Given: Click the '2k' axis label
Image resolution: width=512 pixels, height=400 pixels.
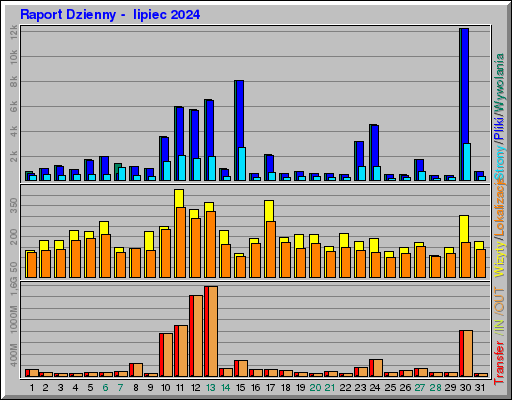Looking at the screenshot, I should pos(13,157).
